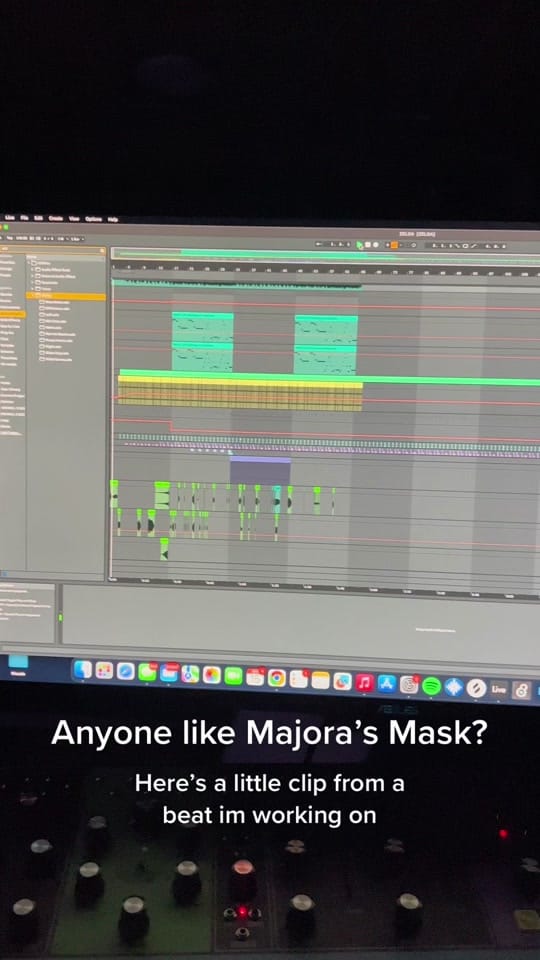Click the browser search field
This screenshot has height=960, width=540.
coord(54,249)
